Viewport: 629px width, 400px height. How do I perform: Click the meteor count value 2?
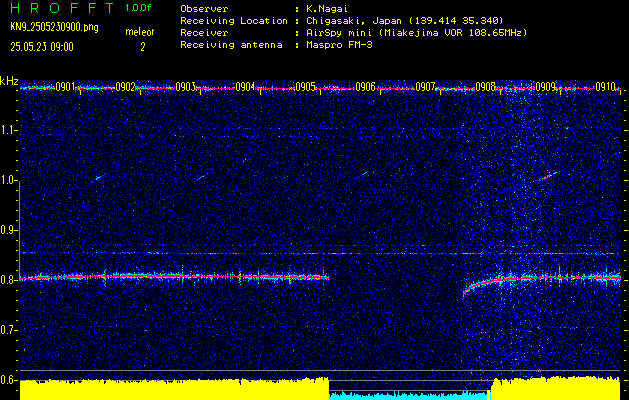142,47
